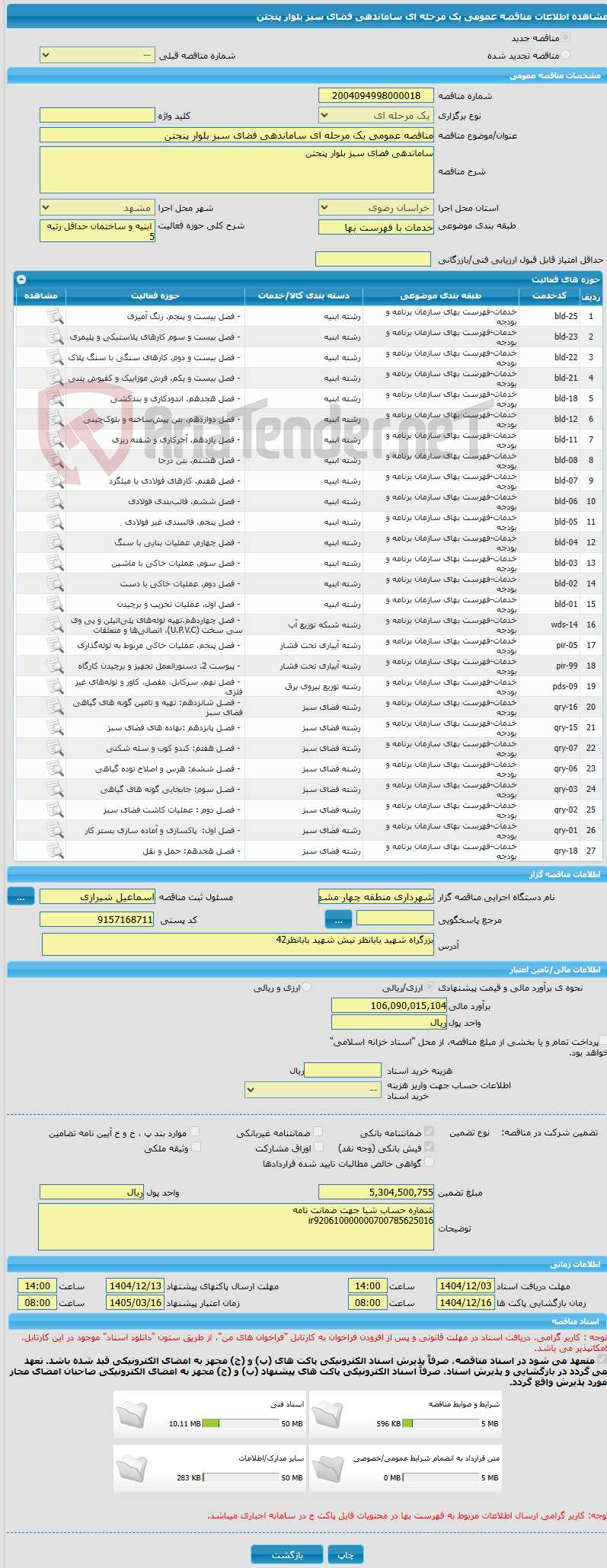Open view icon for row pds-09
This screenshot has height=1568, width=607.
click(x=55, y=686)
